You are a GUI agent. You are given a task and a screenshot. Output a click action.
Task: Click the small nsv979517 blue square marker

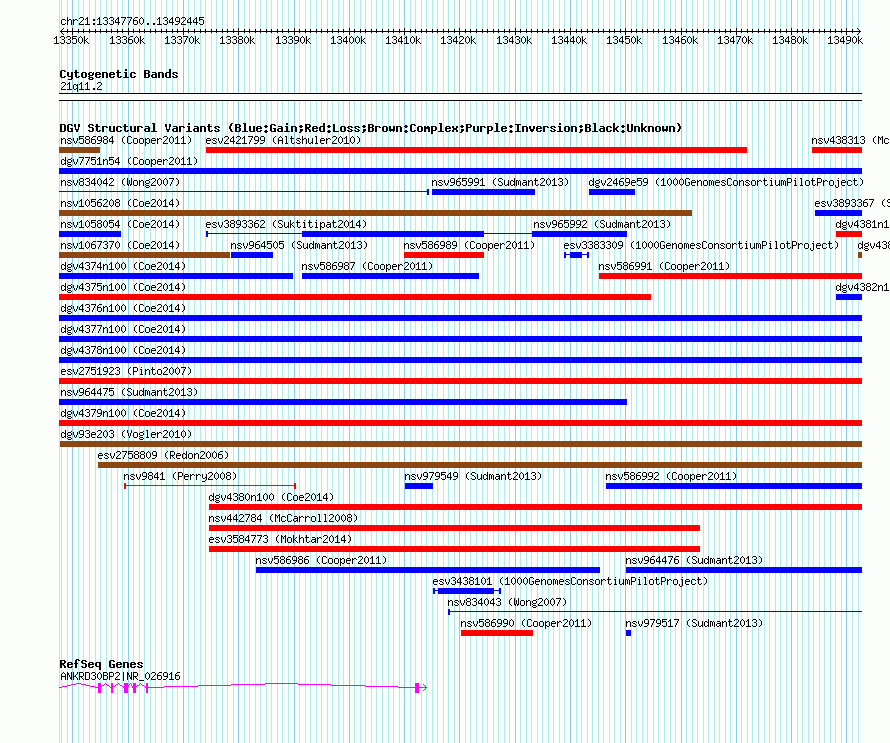pos(628,633)
